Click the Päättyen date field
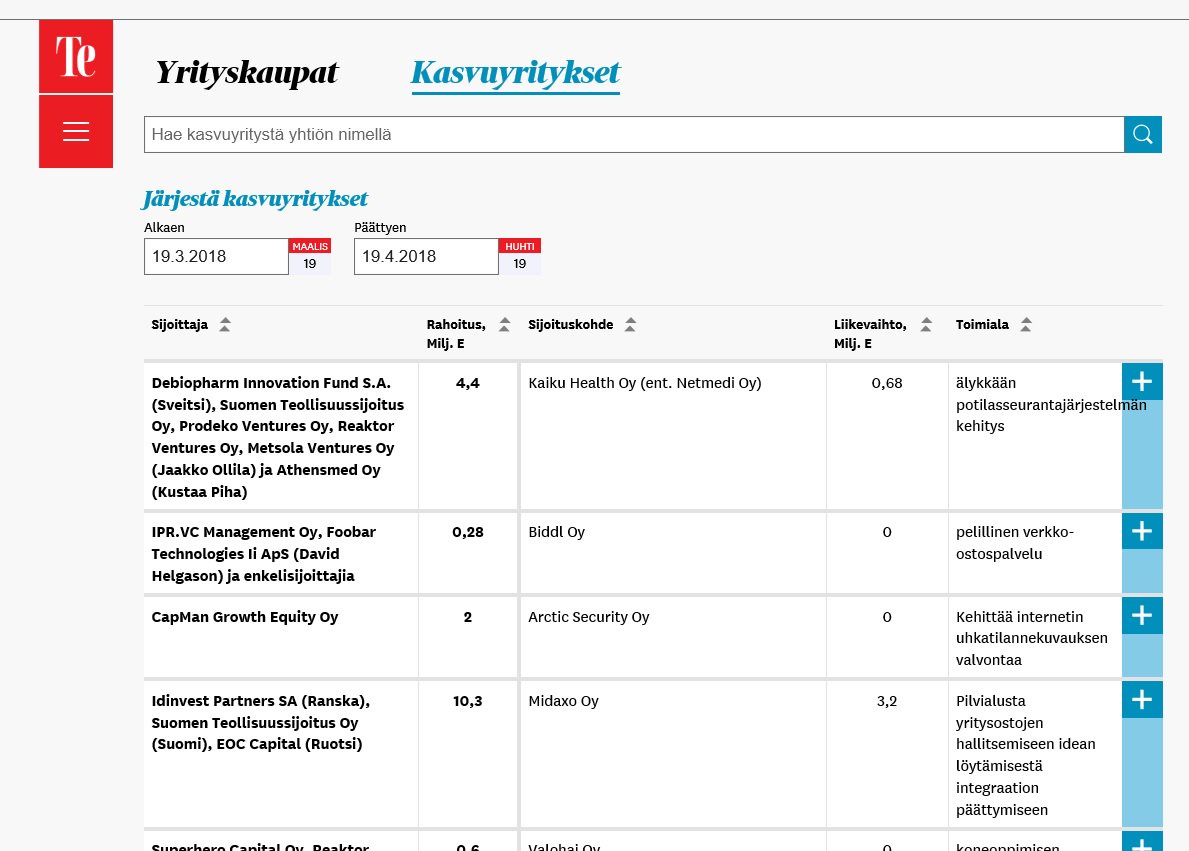The height and width of the screenshot is (851, 1189). pyautogui.click(x=426, y=256)
